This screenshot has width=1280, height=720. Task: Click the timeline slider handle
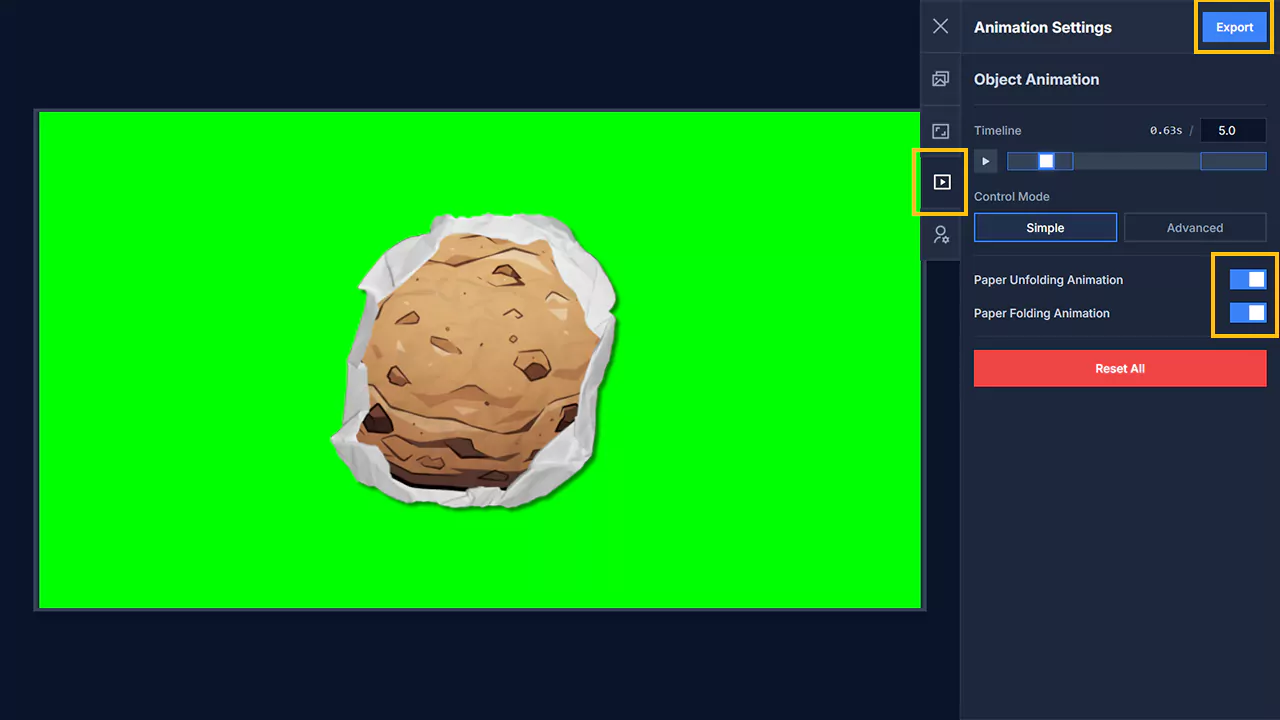pos(1046,161)
